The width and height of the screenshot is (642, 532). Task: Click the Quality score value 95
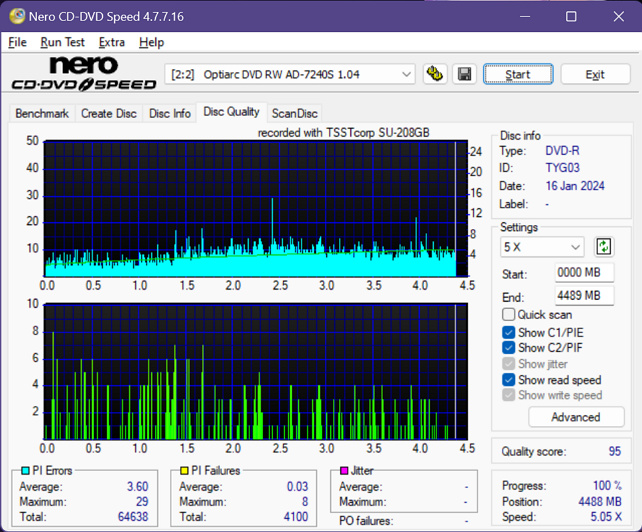[x=615, y=451]
